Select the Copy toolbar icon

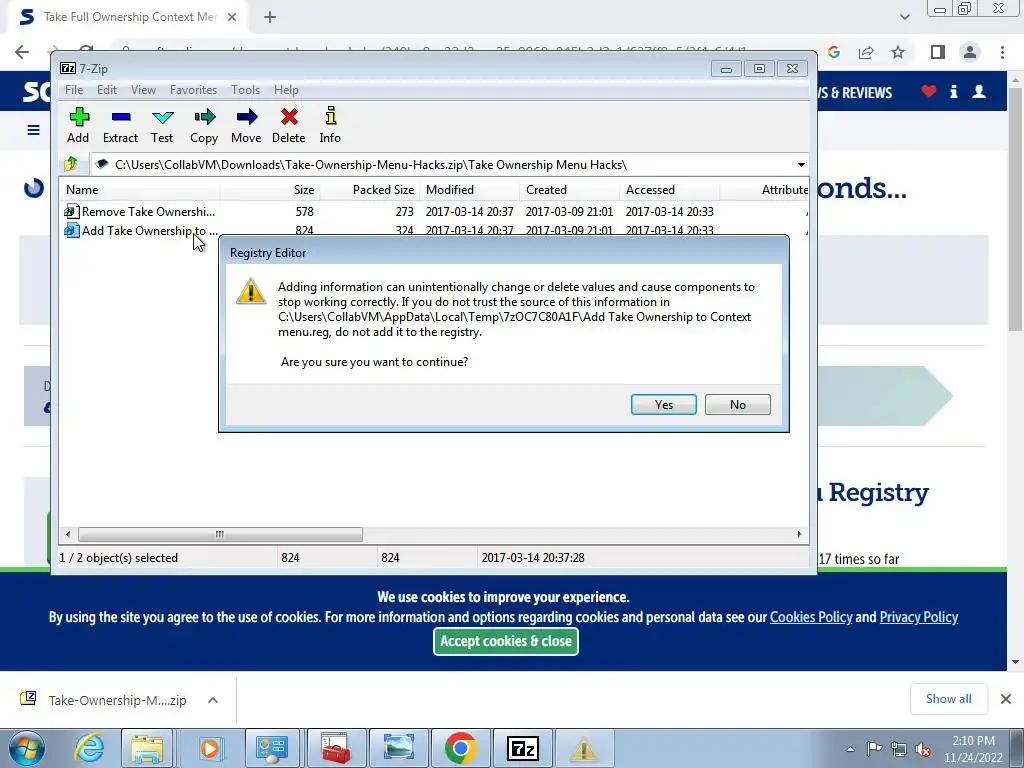[x=204, y=125]
